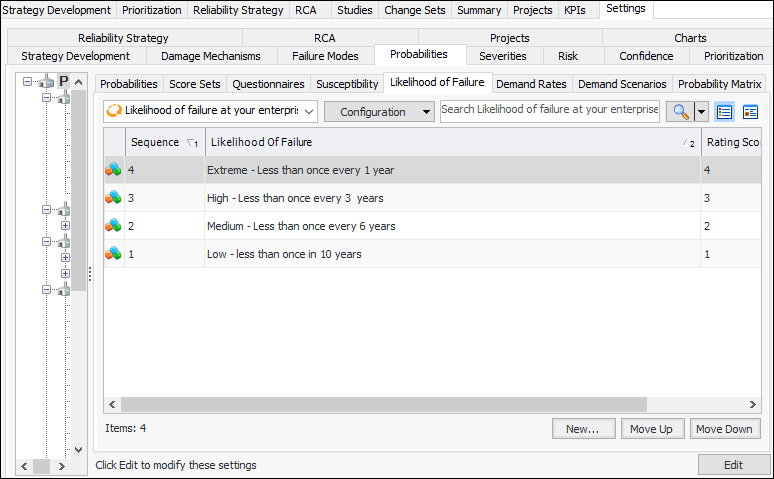Select 'Medium - Less than once every 6 years'

coord(301,226)
